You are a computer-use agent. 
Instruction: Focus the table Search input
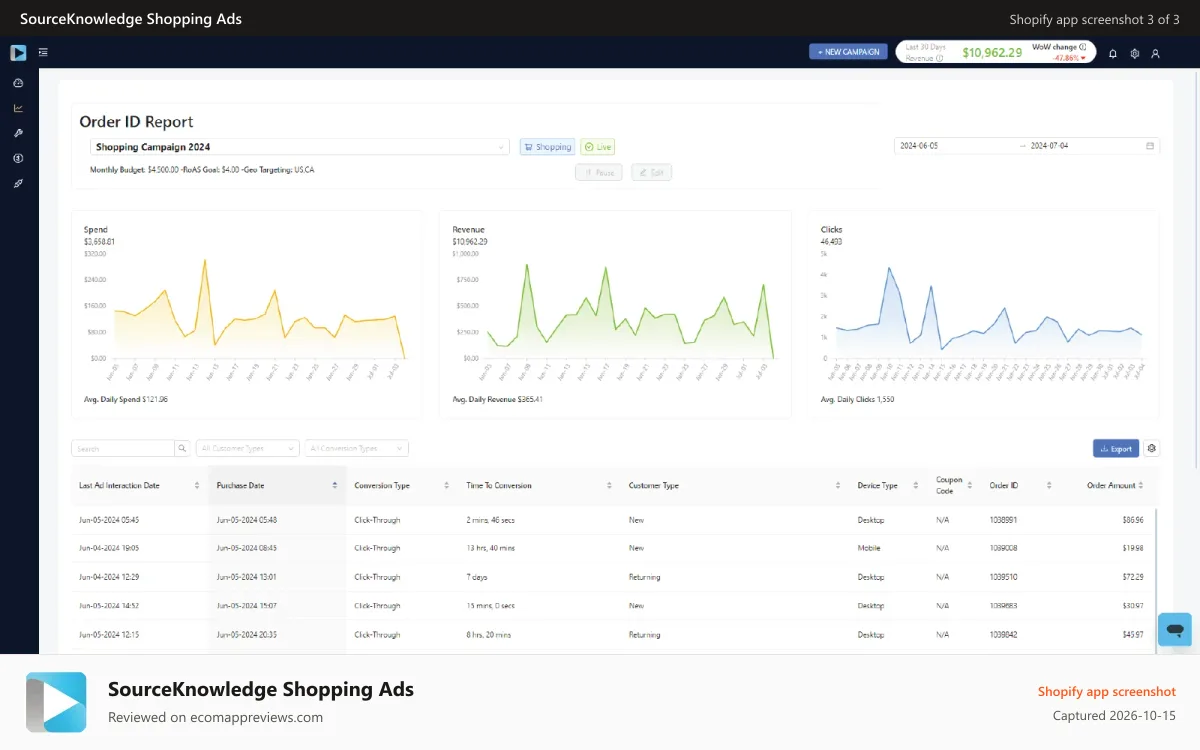pos(123,449)
